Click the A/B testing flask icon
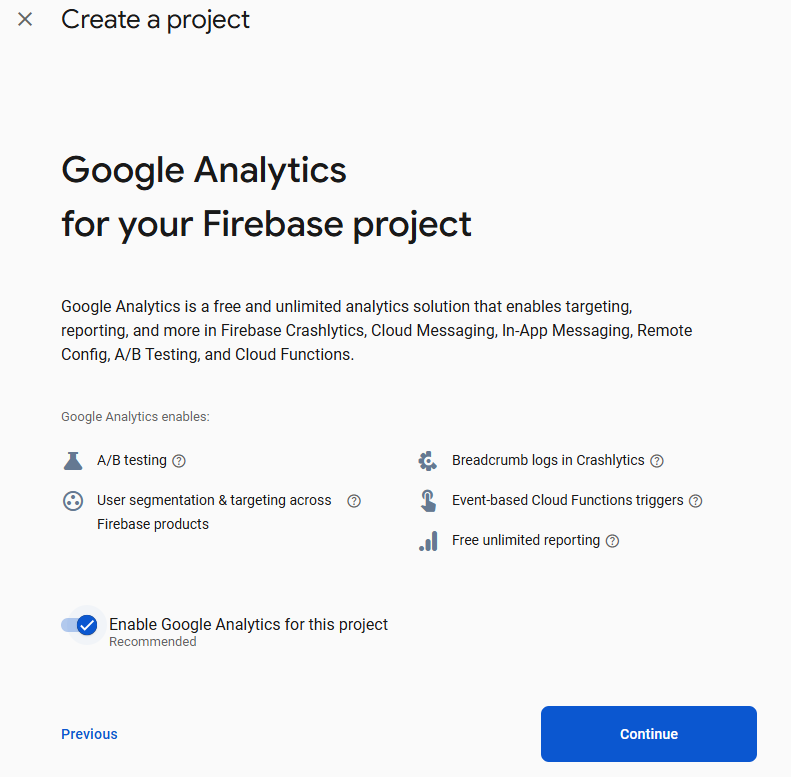Image resolution: width=791 pixels, height=777 pixels. click(72, 461)
